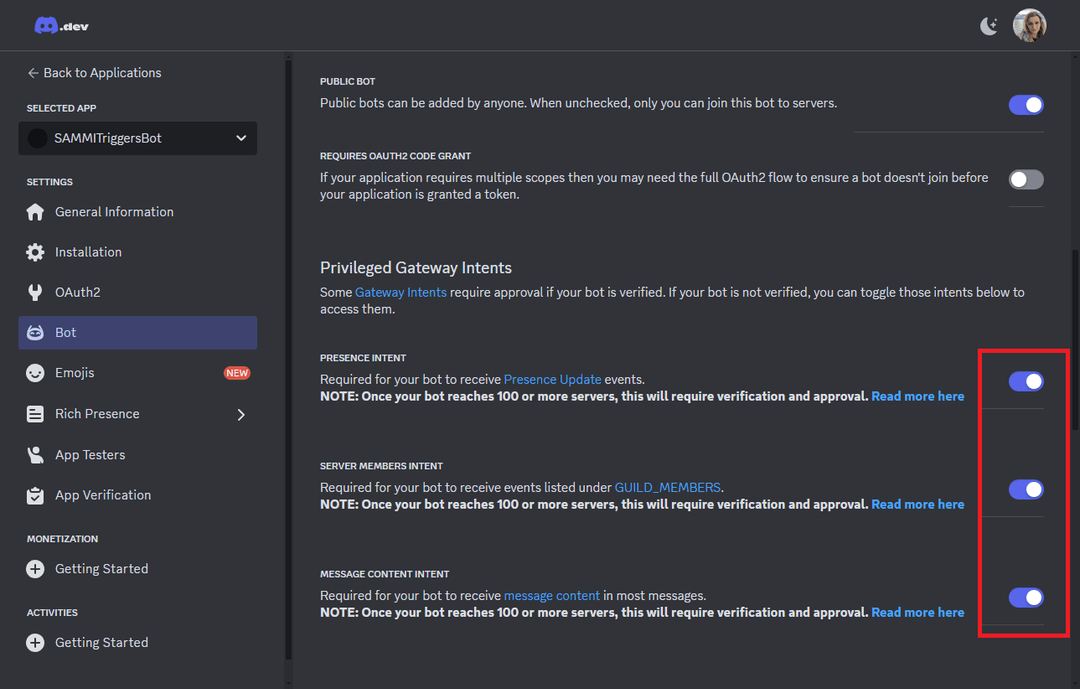This screenshot has height=689, width=1080.
Task: Disable the Public Bot toggle
Action: (1026, 105)
